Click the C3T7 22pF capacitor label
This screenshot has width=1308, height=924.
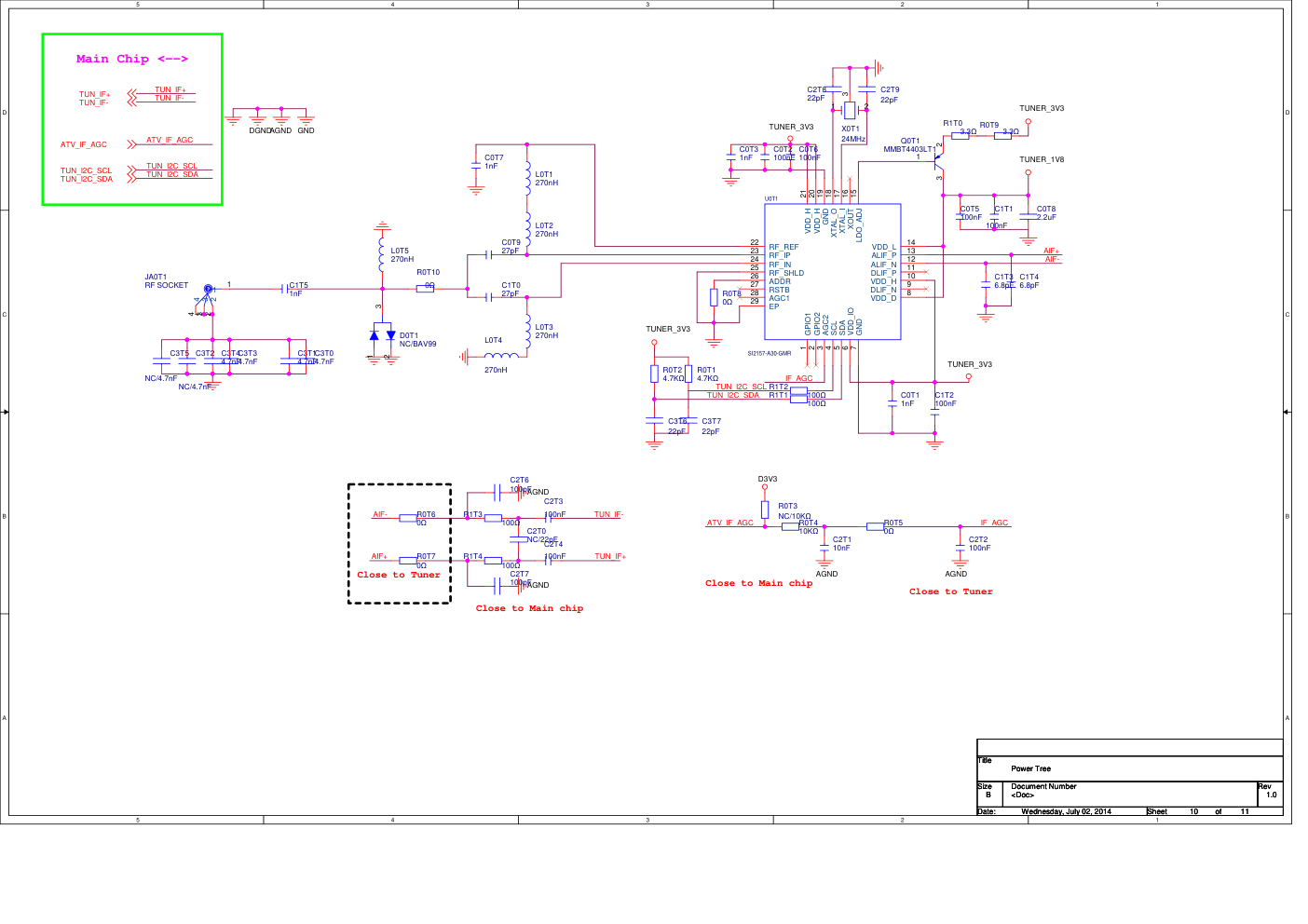(x=711, y=427)
